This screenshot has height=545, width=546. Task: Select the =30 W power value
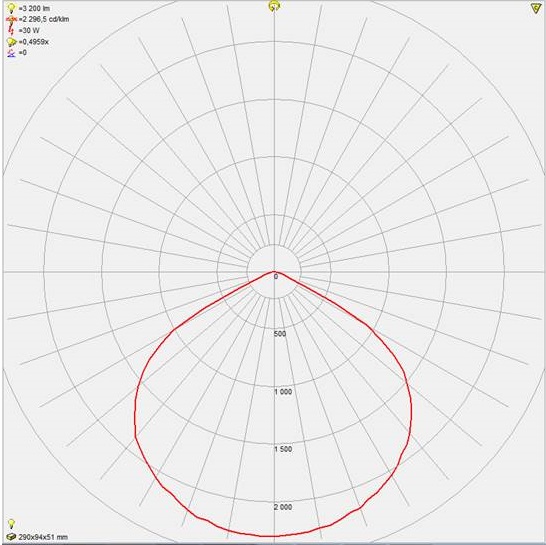tap(29, 30)
